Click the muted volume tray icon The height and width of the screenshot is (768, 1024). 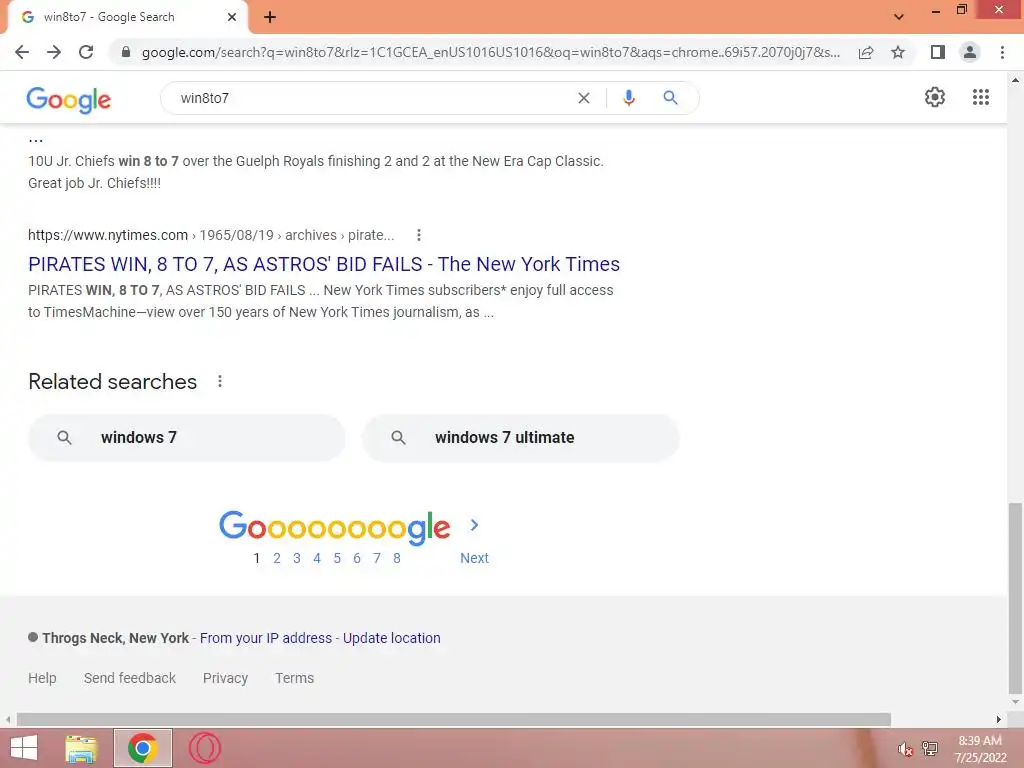pos(905,750)
